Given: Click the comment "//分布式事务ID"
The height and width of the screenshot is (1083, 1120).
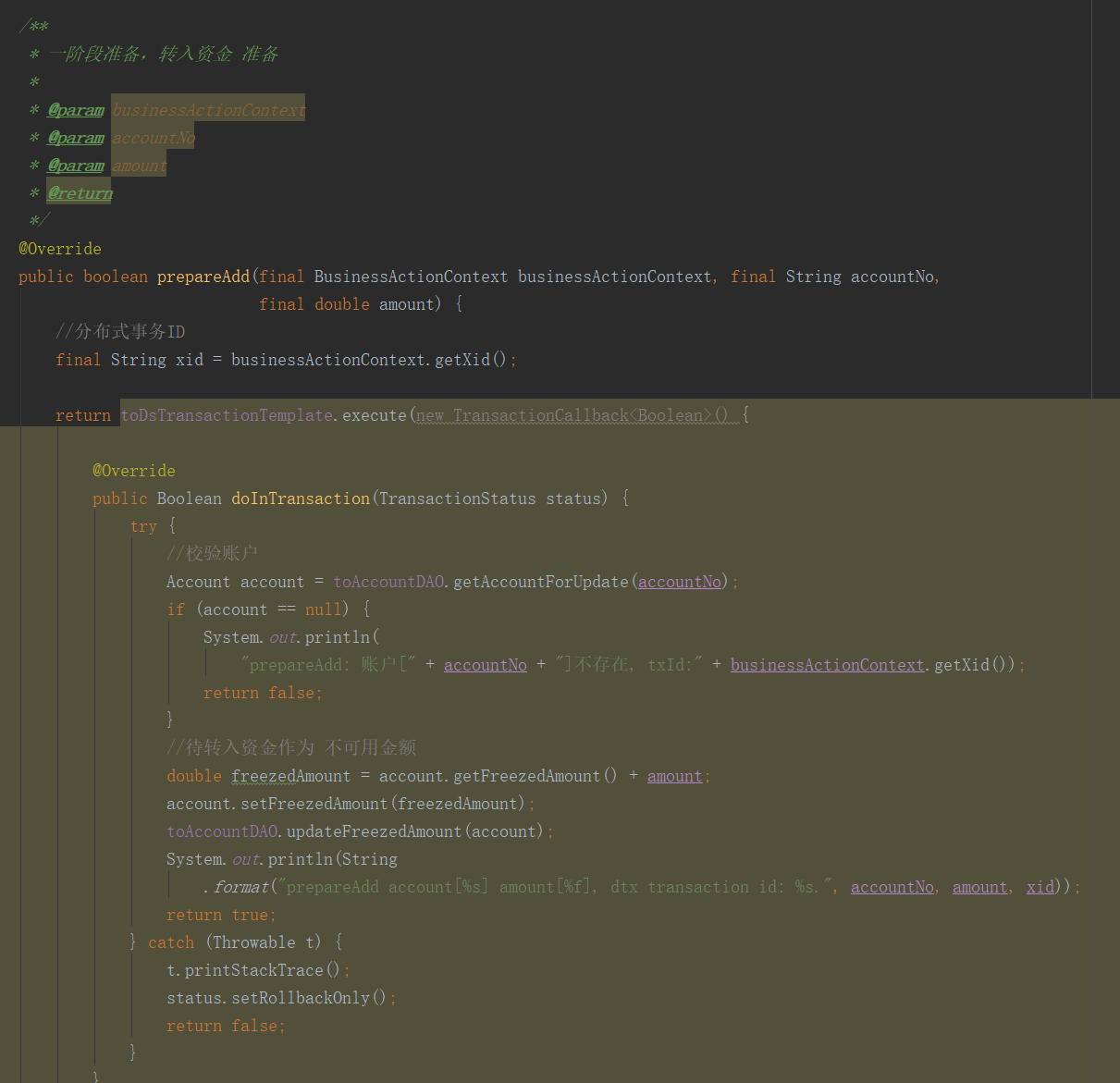Looking at the screenshot, I should (x=120, y=332).
